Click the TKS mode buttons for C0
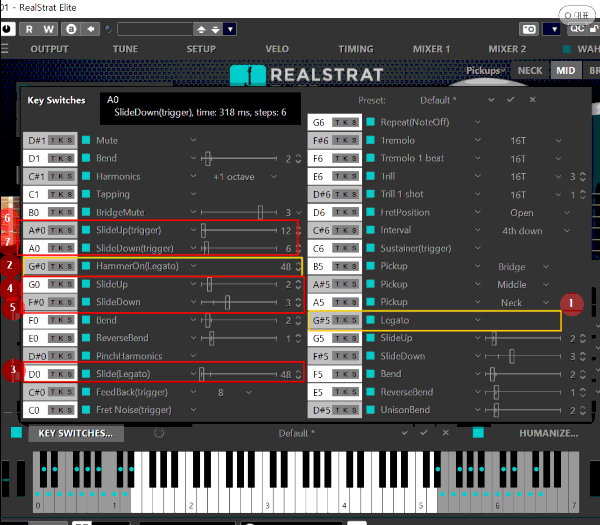The height and width of the screenshot is (525, 600). point(60,410)
